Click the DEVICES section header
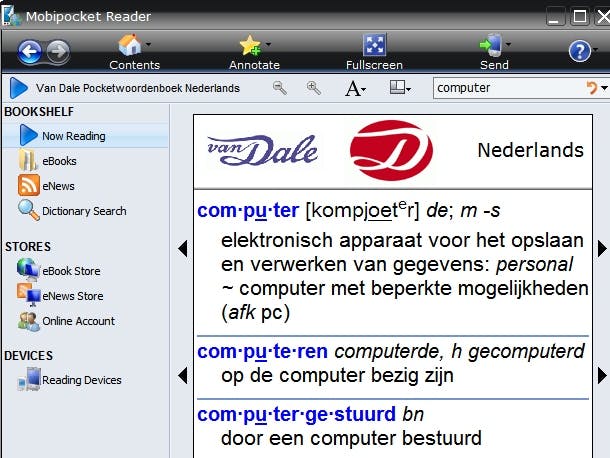Image resolution: width=610 pixels, height=458 pixels. [28, 356]
